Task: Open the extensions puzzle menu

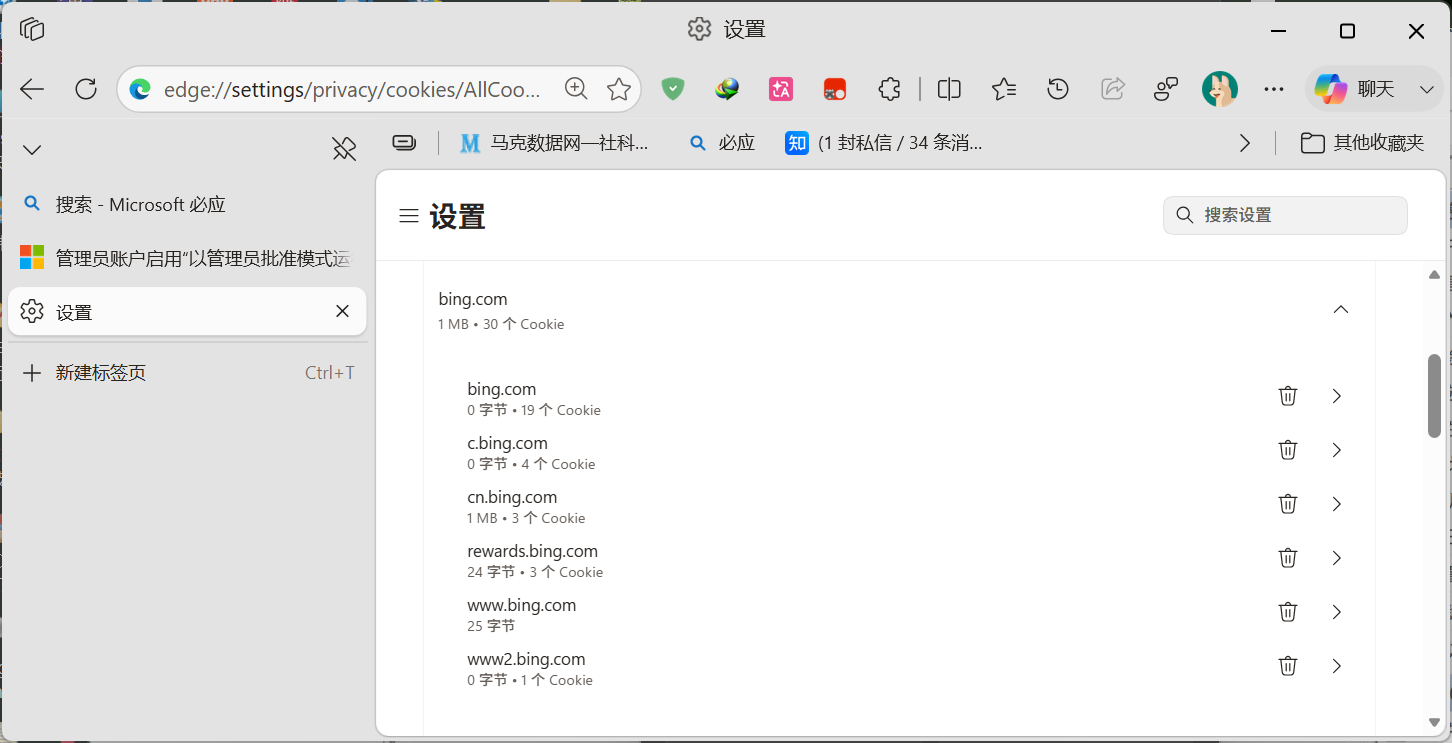Action: (889, 89)
